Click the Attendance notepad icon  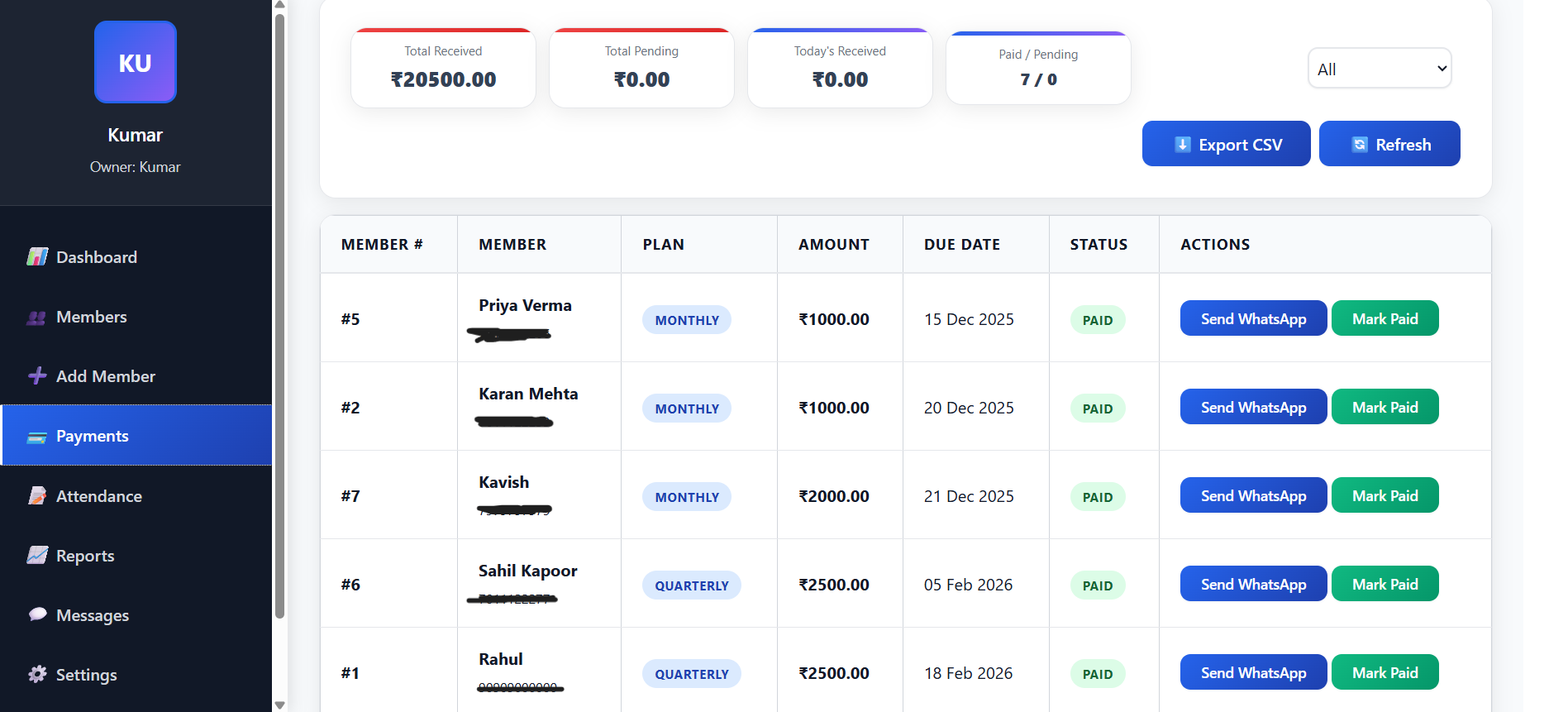(37, 496)
